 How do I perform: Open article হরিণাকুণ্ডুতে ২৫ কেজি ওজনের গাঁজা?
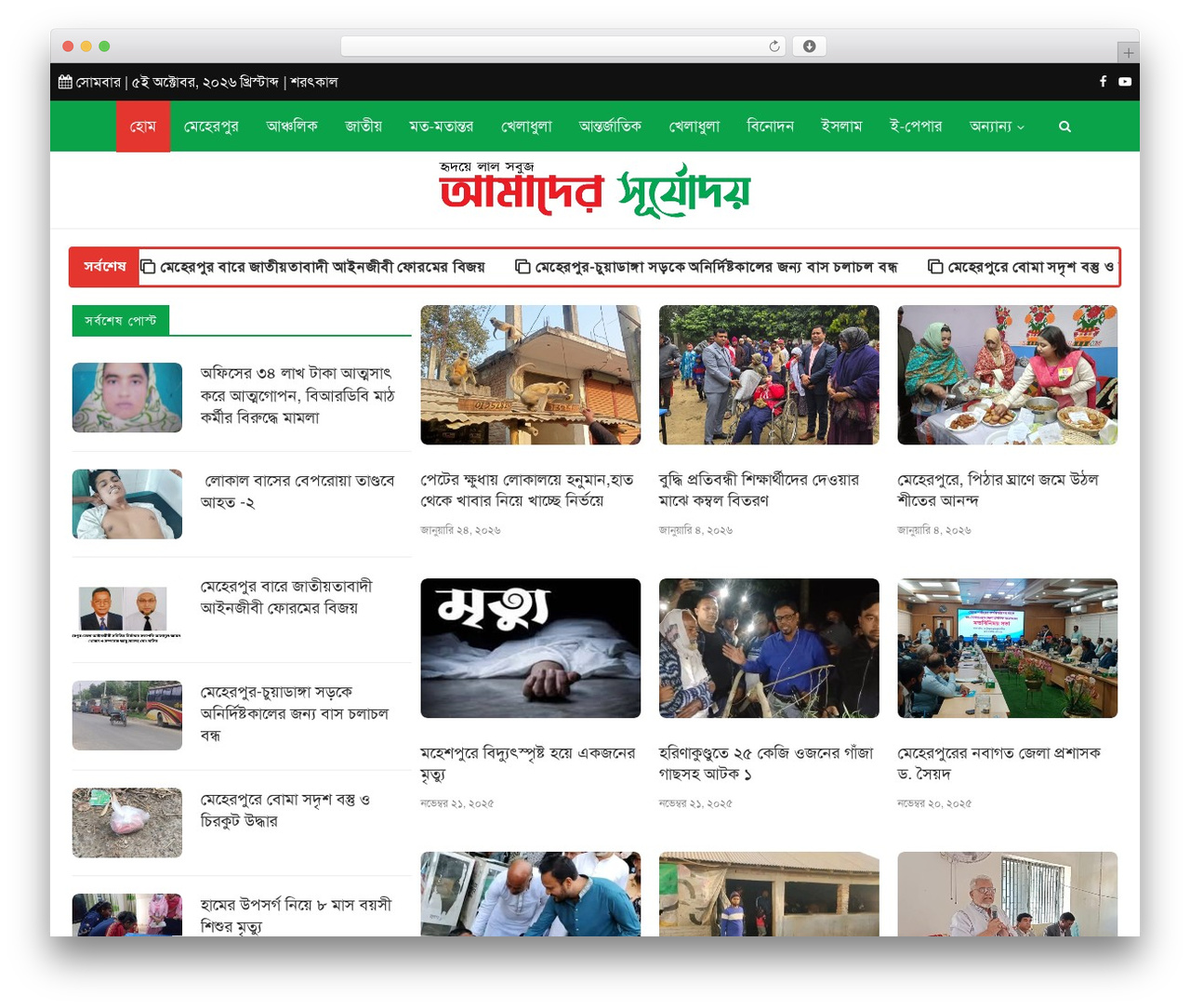[x=766, y=763]
